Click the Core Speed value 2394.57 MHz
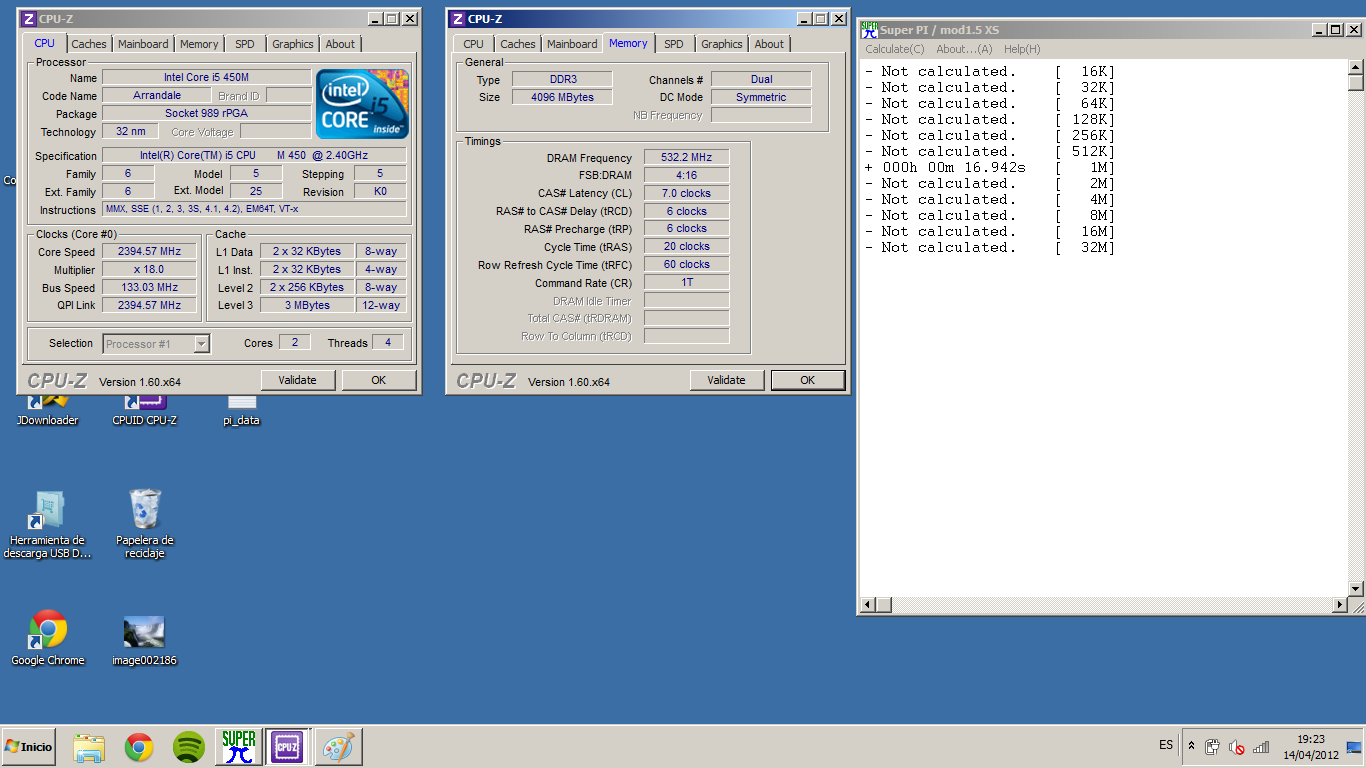 click(150, 252)
